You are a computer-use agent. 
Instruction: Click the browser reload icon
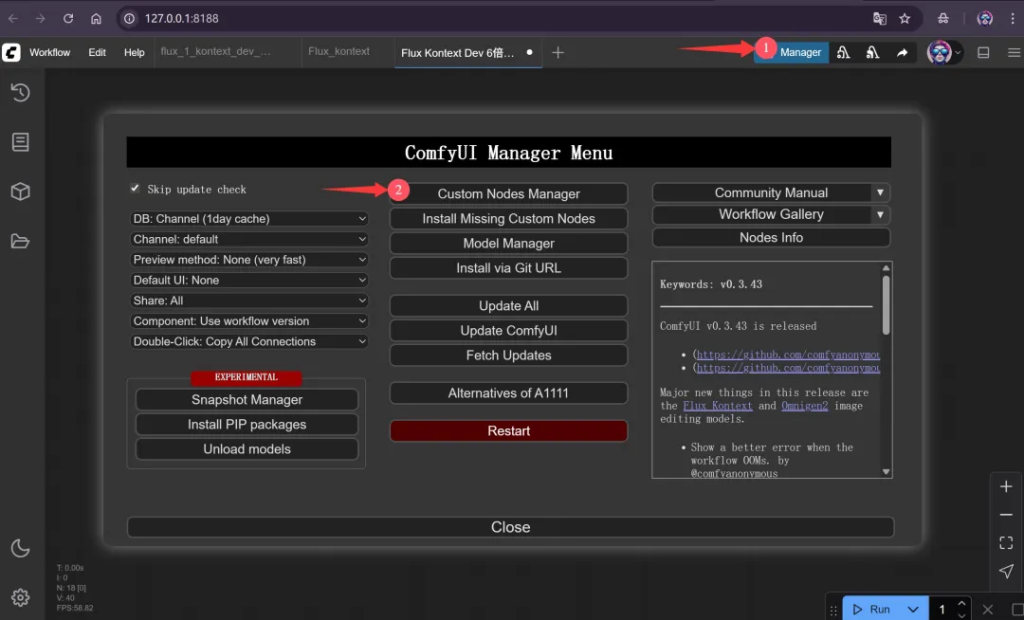click(68, 18)
